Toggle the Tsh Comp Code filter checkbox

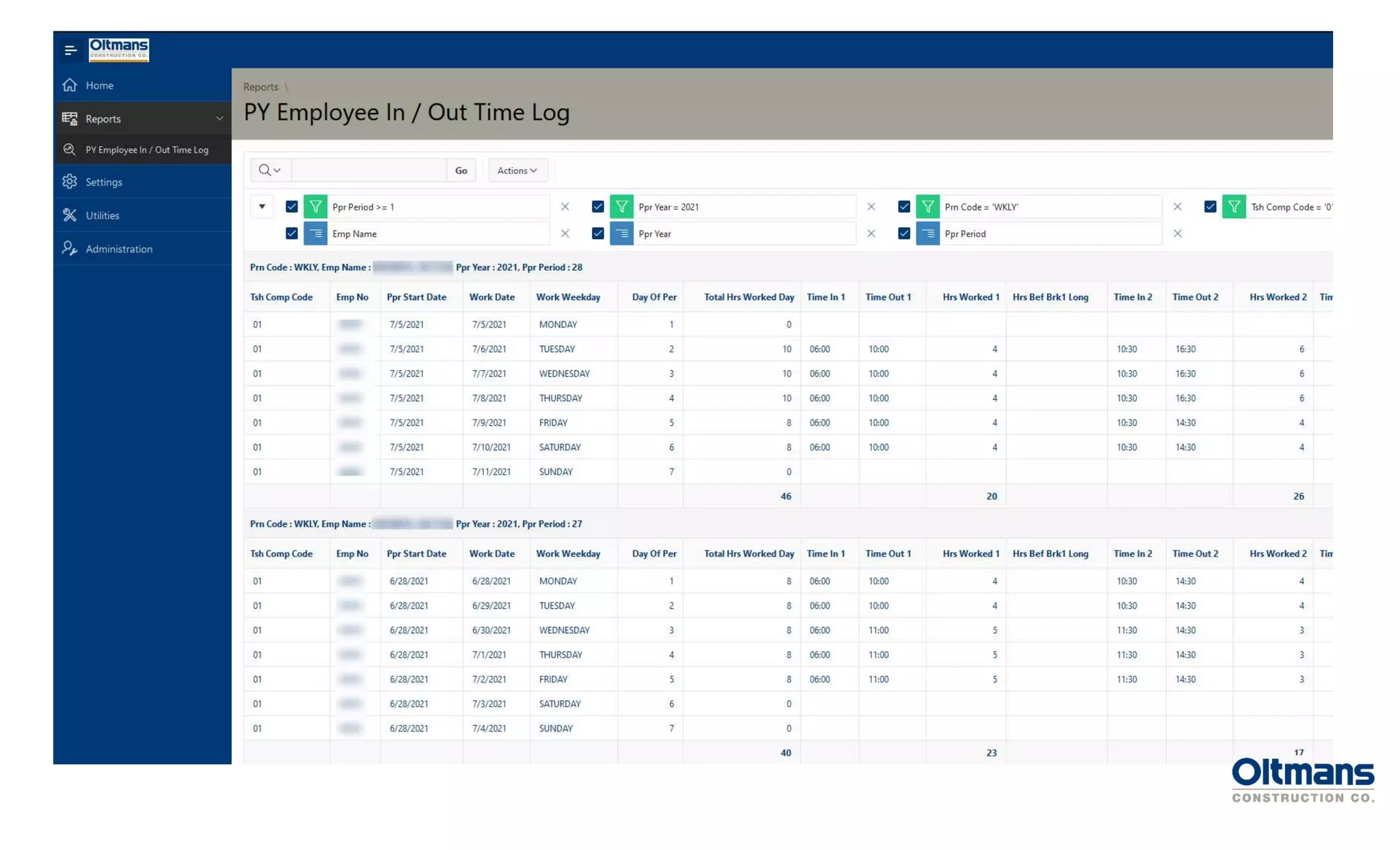pyautogui.click(x=1210, y=207)
